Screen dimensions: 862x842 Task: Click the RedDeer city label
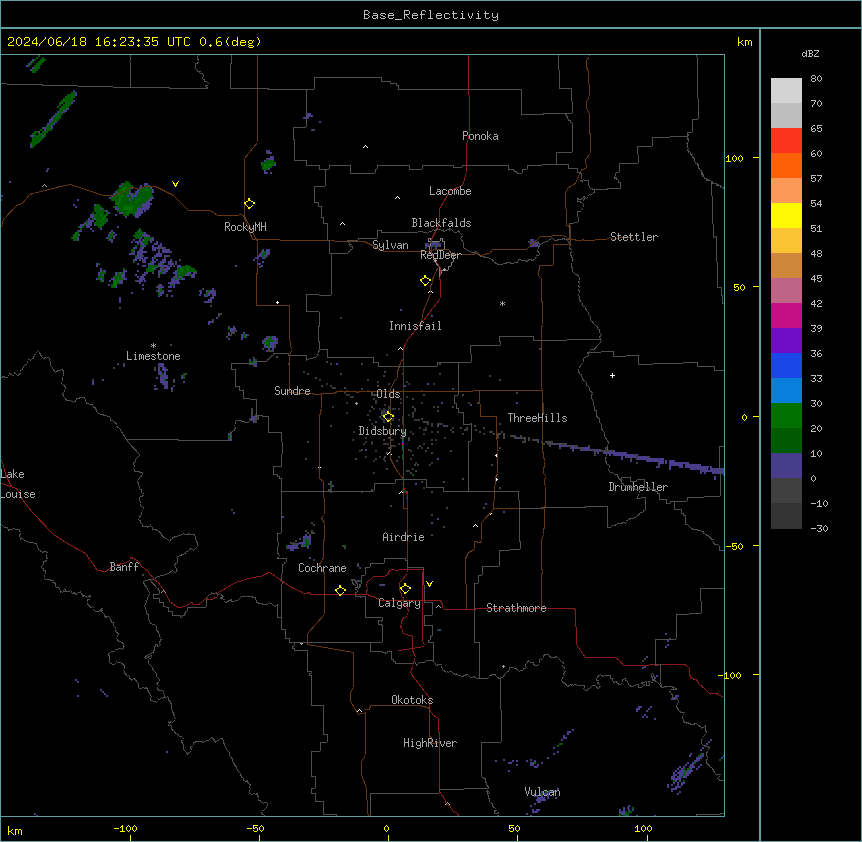pyautogui.click(x=440, y=255)
